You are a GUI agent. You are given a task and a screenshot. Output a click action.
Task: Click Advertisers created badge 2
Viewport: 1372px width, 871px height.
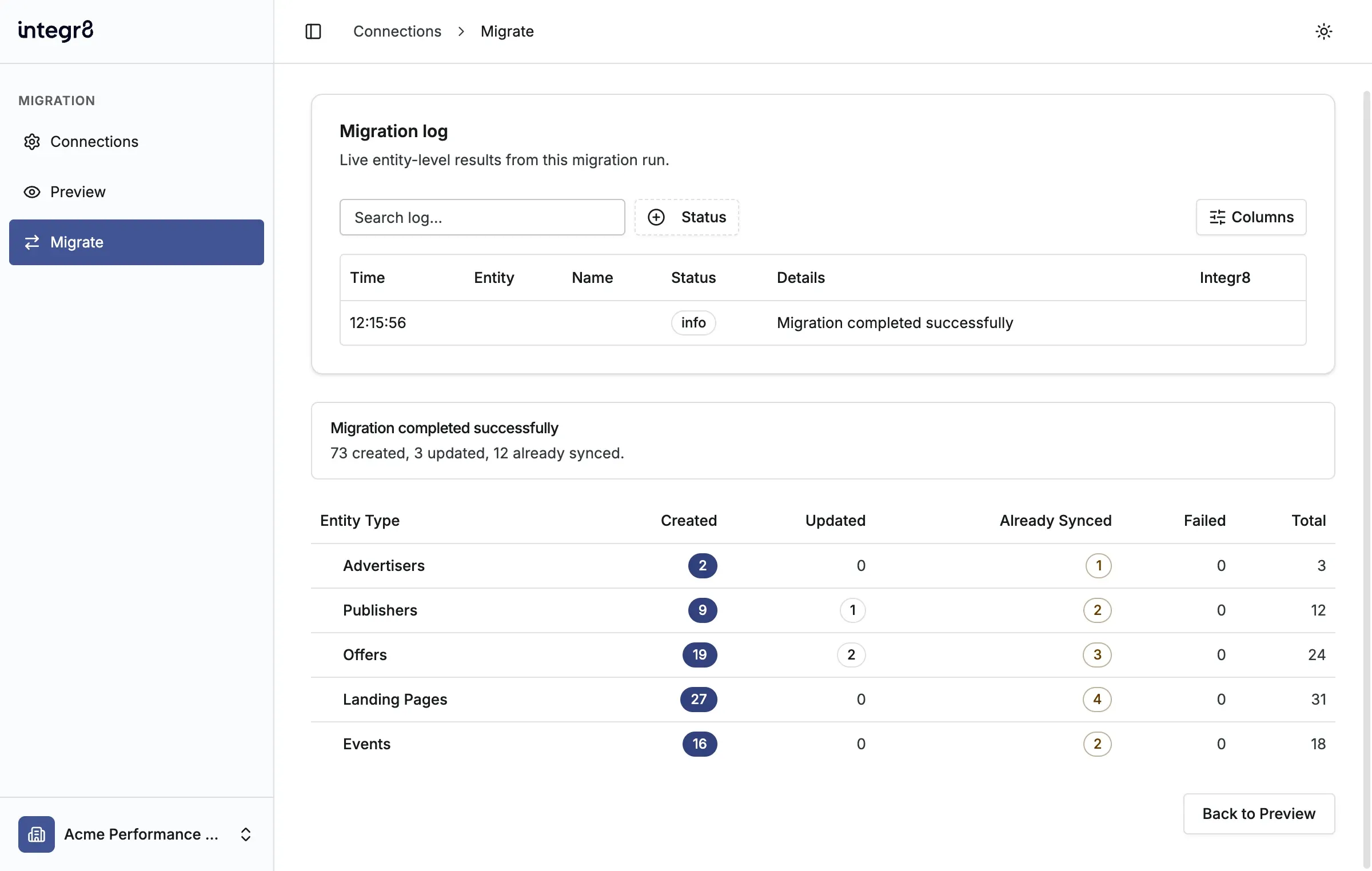(703, 566)
